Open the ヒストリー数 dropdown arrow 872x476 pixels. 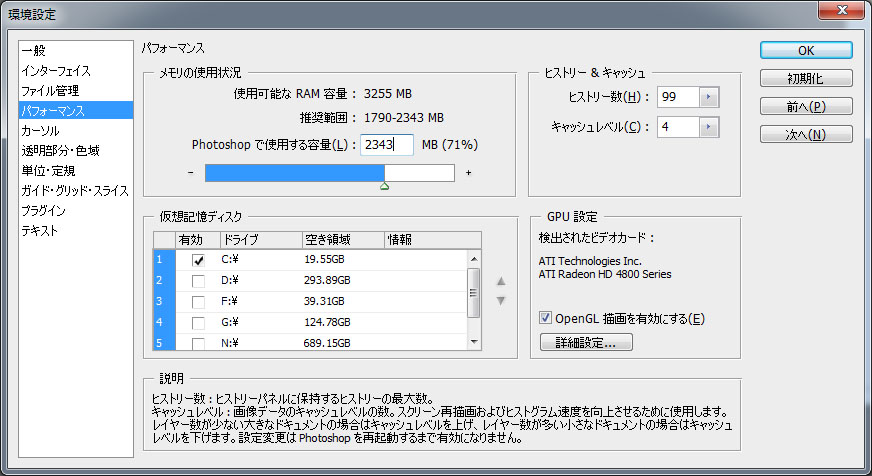708,97
